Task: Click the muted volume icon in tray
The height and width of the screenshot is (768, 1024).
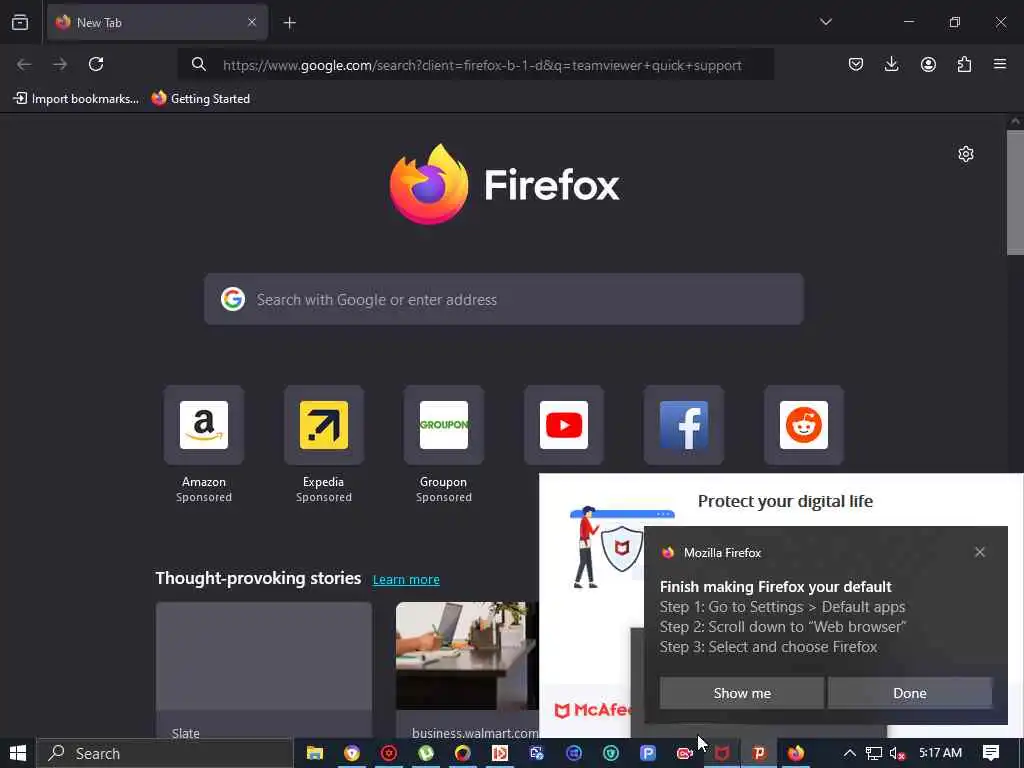Action: tap(898, 753)
